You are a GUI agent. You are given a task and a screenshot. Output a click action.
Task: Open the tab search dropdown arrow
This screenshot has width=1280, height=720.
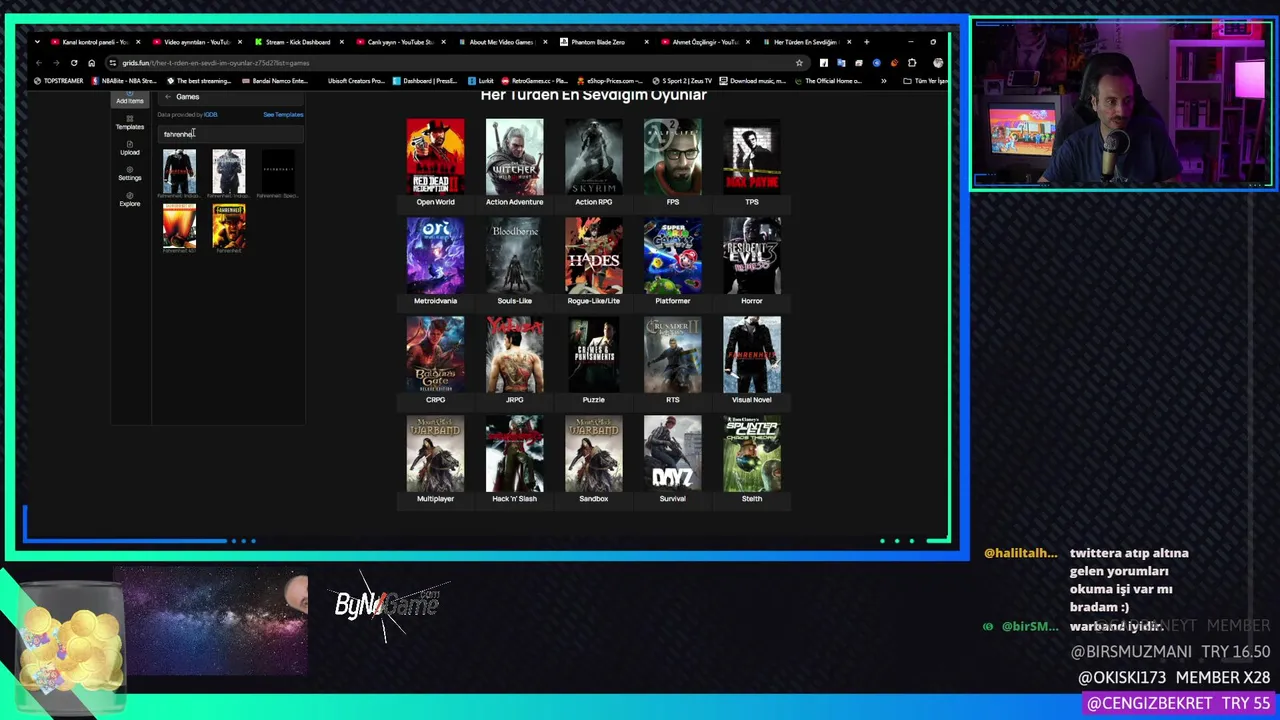click(37, 42)
